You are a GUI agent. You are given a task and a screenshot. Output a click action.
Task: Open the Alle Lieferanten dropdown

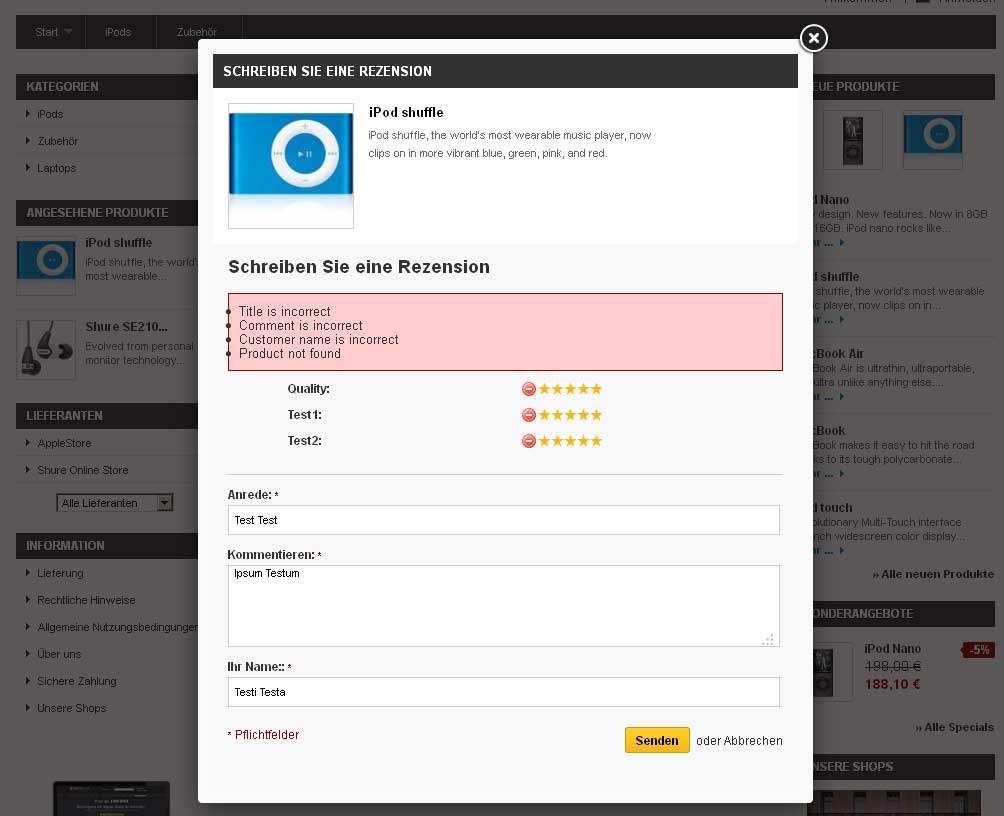point(115,503)
